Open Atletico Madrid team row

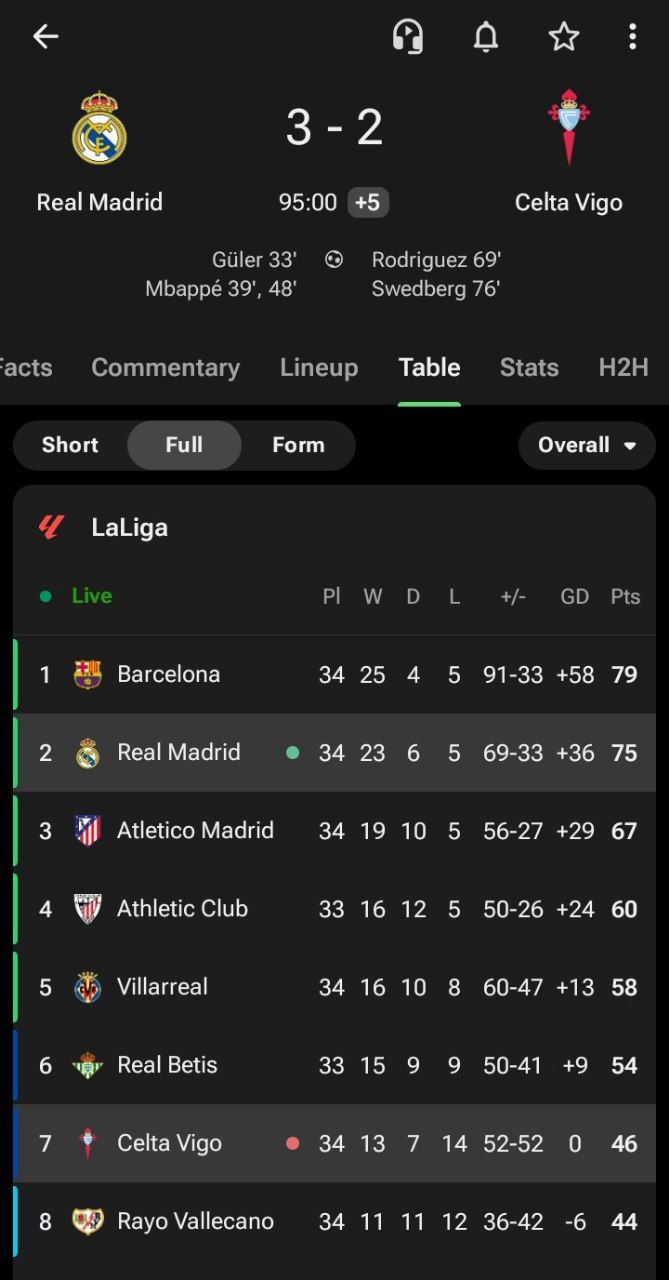334,831
